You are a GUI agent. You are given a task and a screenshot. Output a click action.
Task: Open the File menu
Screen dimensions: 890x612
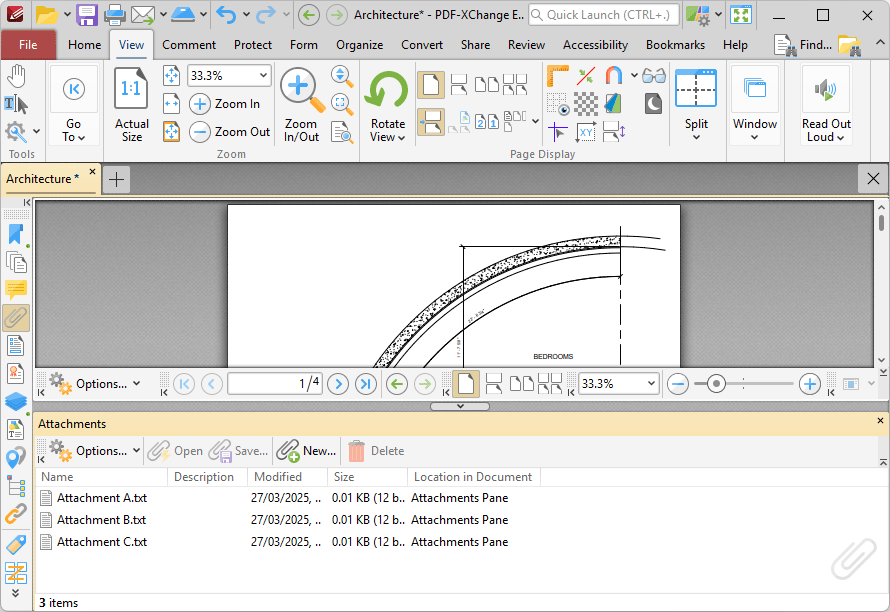(28, 45)
